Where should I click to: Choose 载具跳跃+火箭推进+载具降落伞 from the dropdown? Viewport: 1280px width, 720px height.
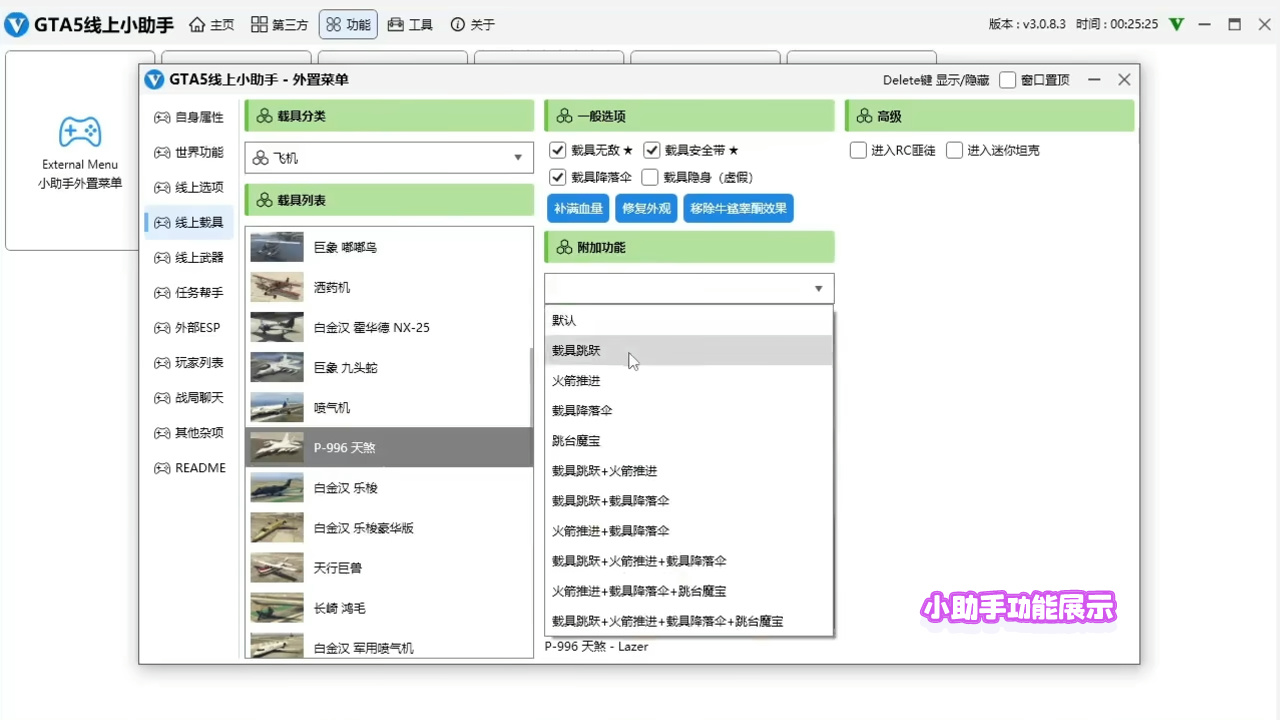(689, 560)
